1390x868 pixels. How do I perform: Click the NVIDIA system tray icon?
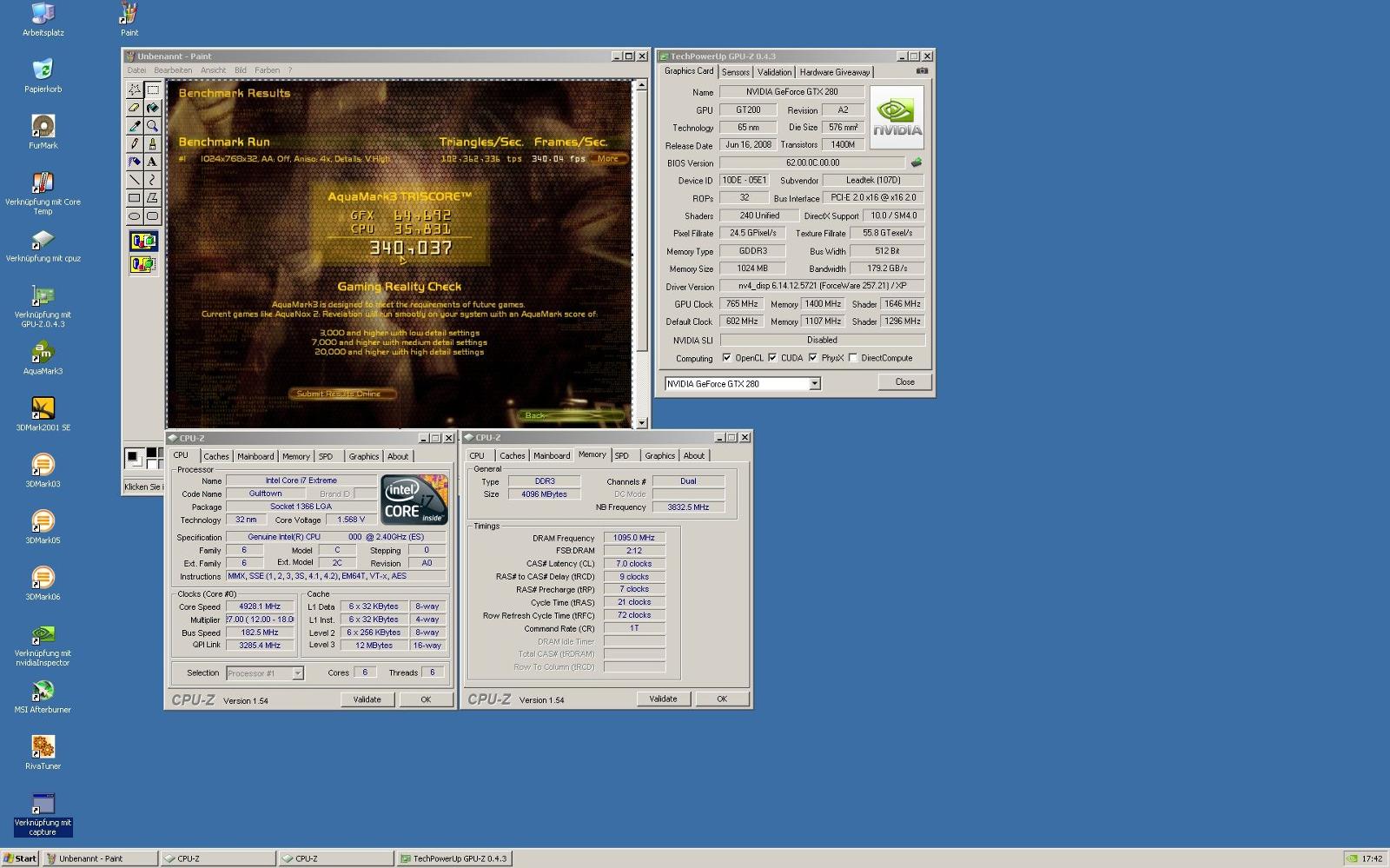pos(1352,858)
